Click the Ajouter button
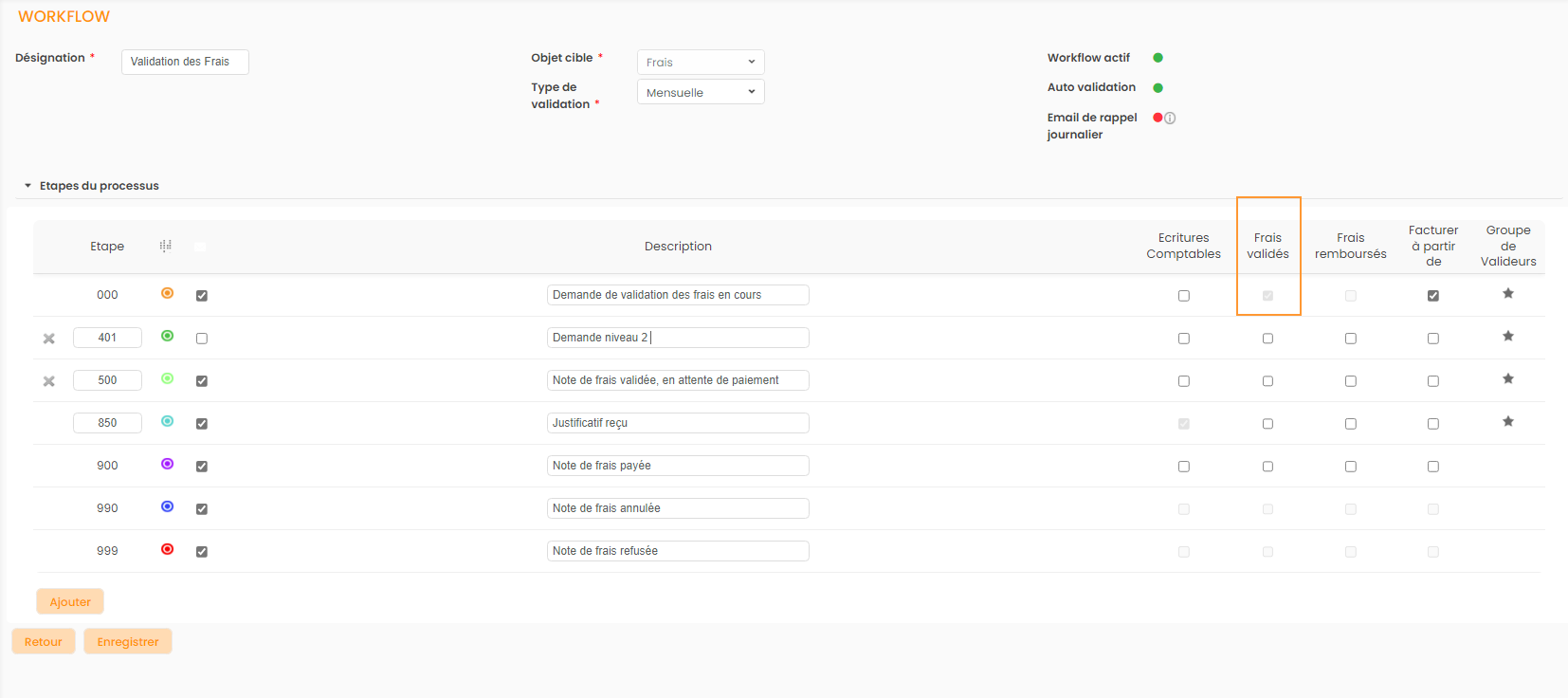Screen dimensions: 1568x698 (70, 602)
